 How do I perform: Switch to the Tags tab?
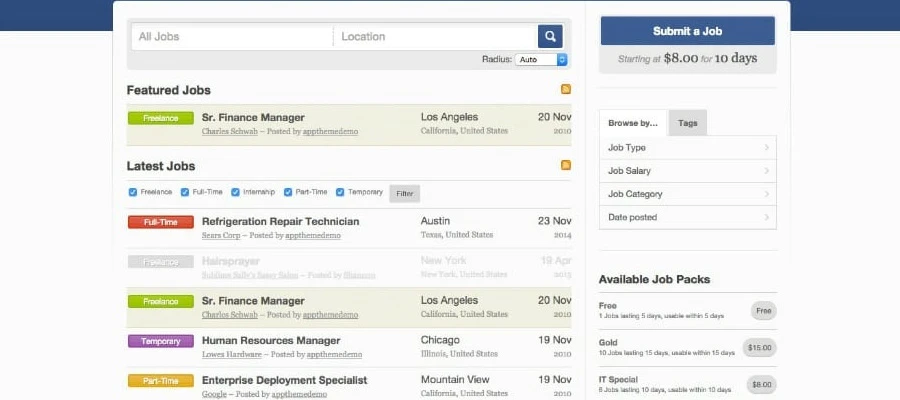688,123
